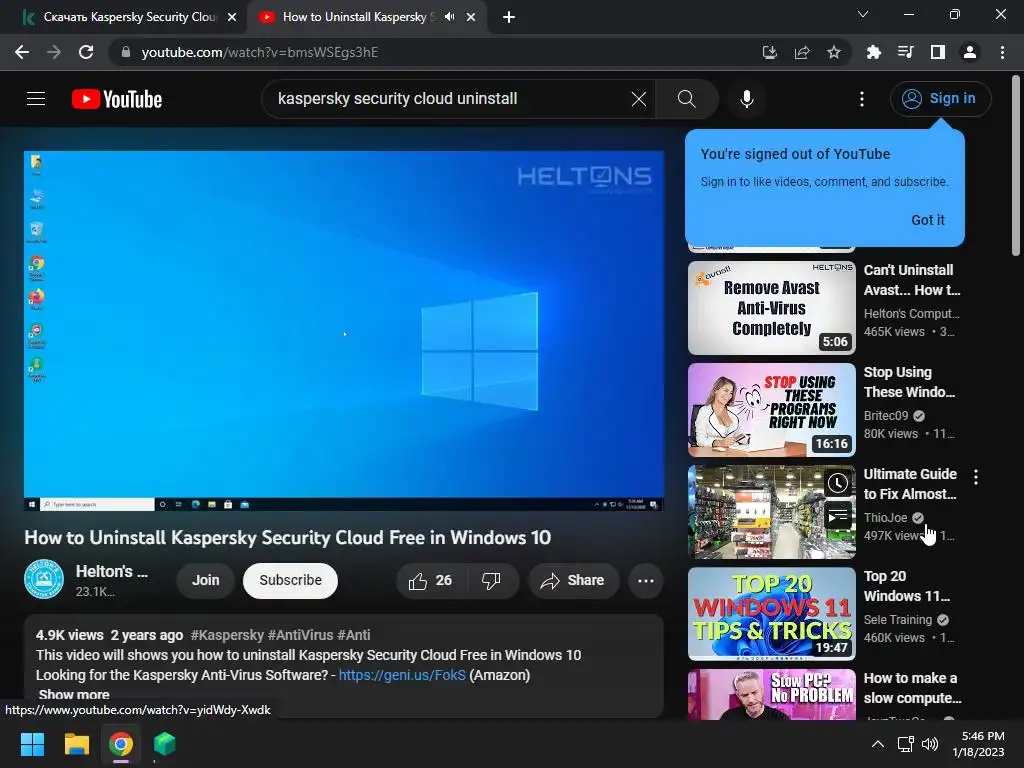Start voice search with microphone icon
This screenshot has width=1024, height=768.
(x=746, y=99)
